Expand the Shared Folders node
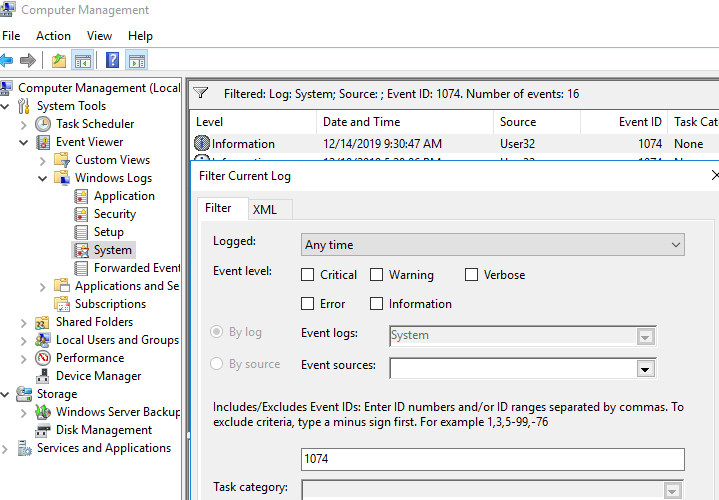Screen dimensions: 719x500 (23, 322)
